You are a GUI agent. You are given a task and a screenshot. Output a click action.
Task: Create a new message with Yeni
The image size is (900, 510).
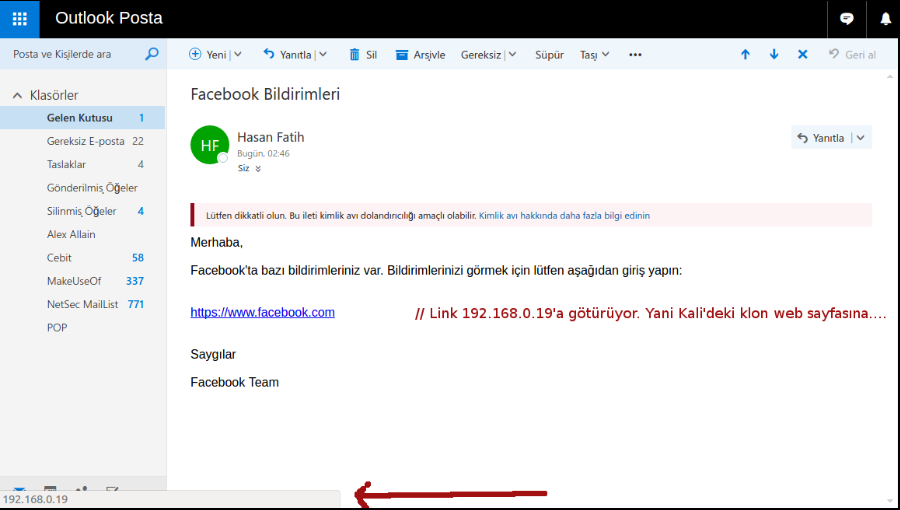pos(208,54)
